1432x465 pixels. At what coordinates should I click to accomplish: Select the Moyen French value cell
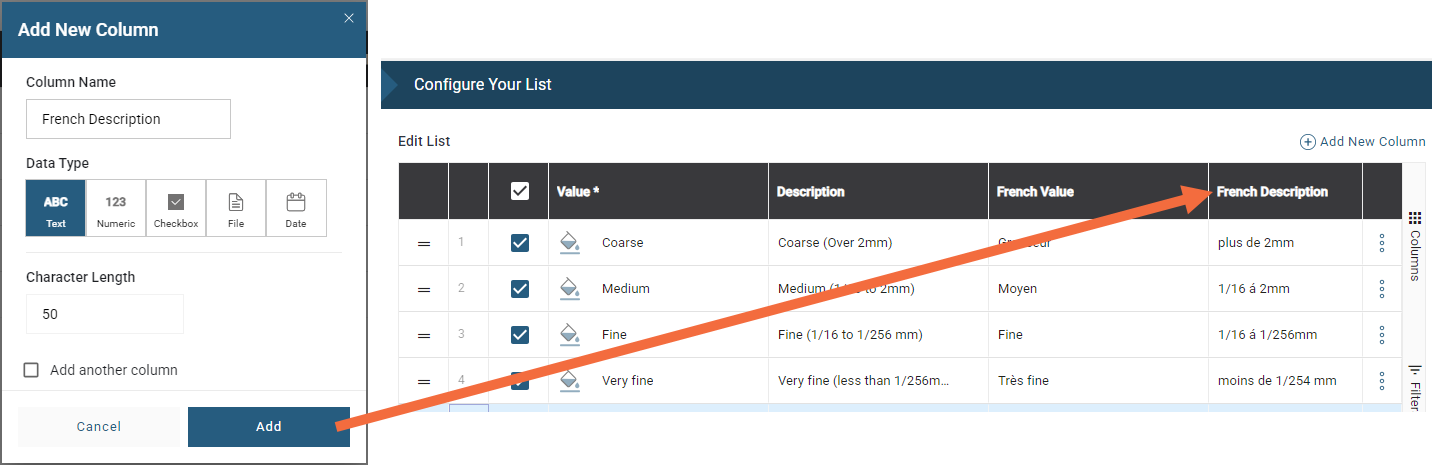click(1098, 289)
